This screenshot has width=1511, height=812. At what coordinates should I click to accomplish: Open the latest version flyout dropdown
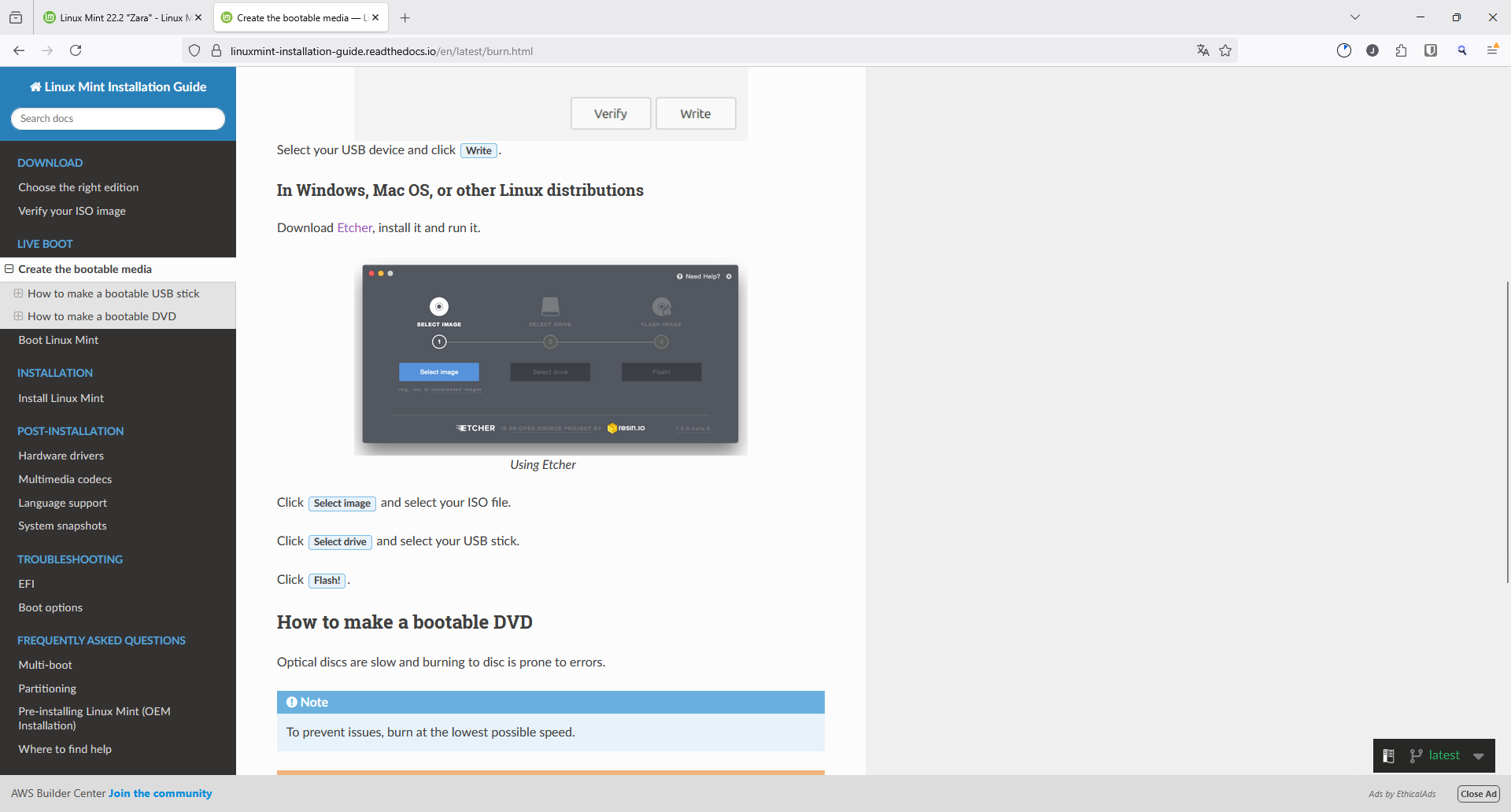click(1478, 756)
